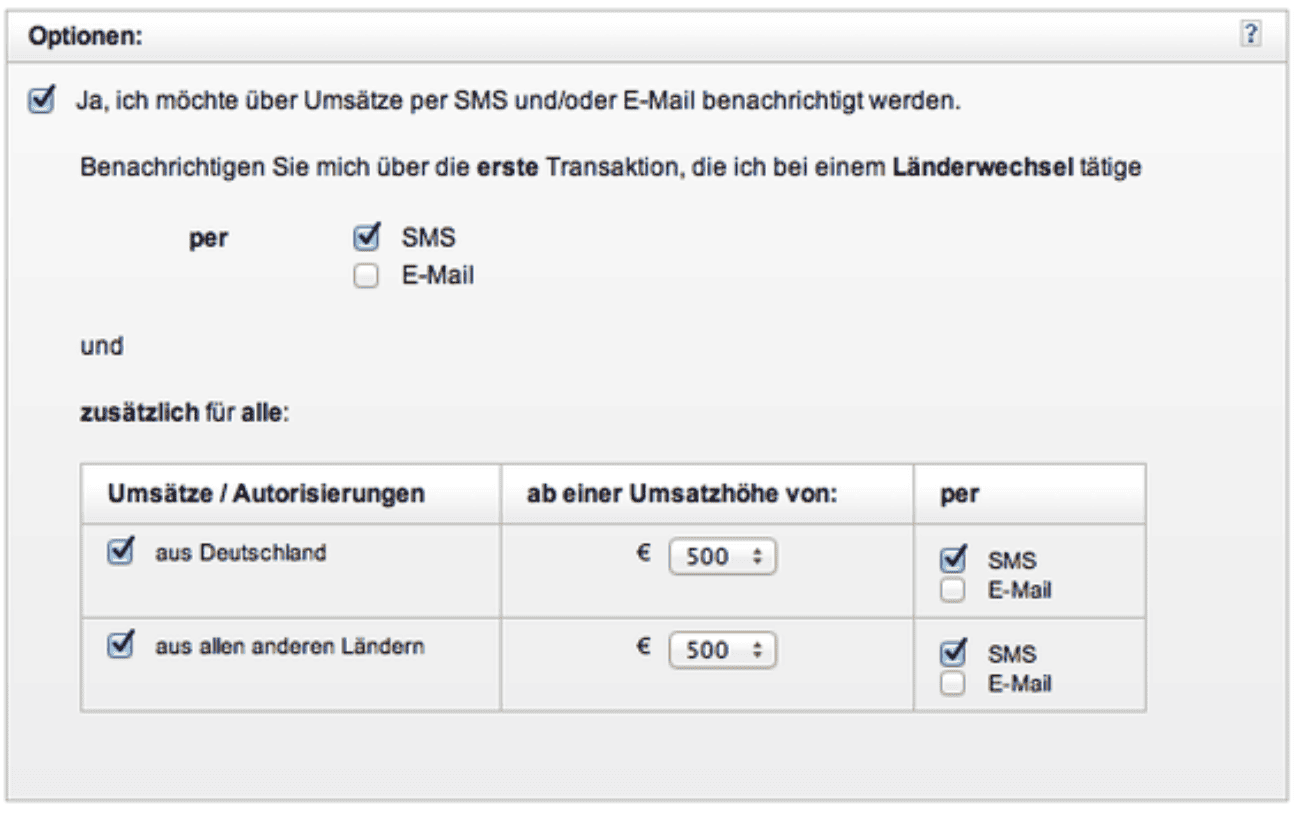Click the 'zusätzlich für alle:' text
The width and height of the screenshot is (1300, 816).
(x=184, y=414)
